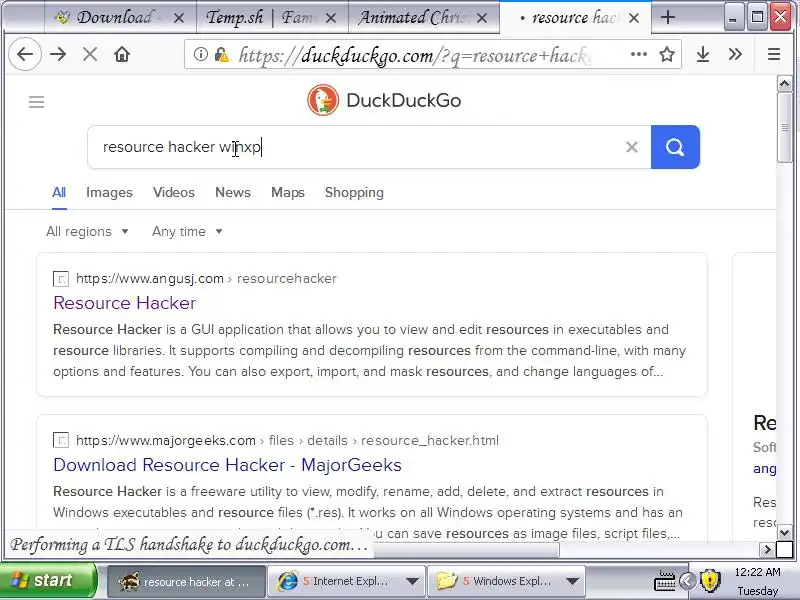
Task: Open Download Resource Hacker - MajorGeeks link
Action: [227, 465]
